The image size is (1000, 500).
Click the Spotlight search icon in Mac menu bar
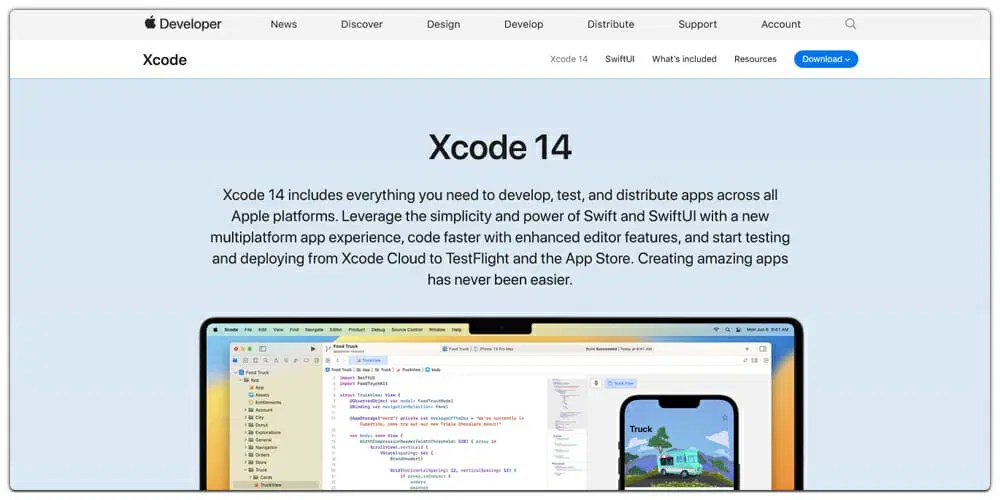(727, 329)
